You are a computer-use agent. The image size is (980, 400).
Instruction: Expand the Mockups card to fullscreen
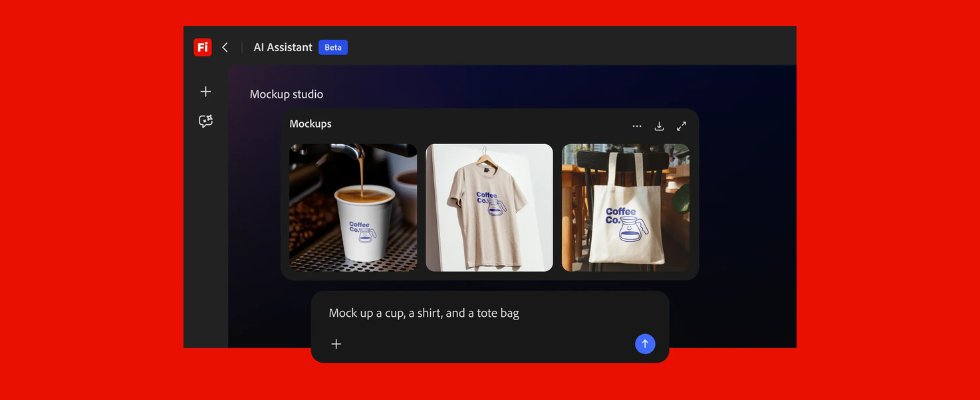(681, 126)
